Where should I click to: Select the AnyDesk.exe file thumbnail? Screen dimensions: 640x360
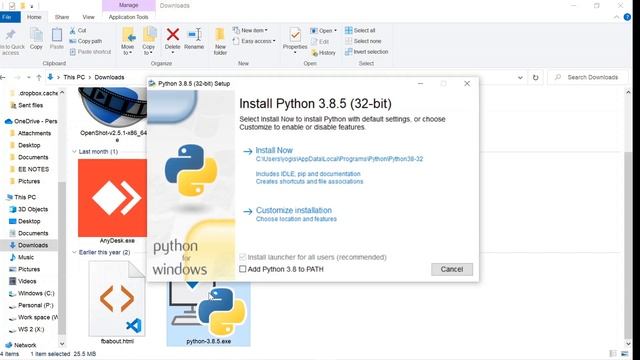112,198
